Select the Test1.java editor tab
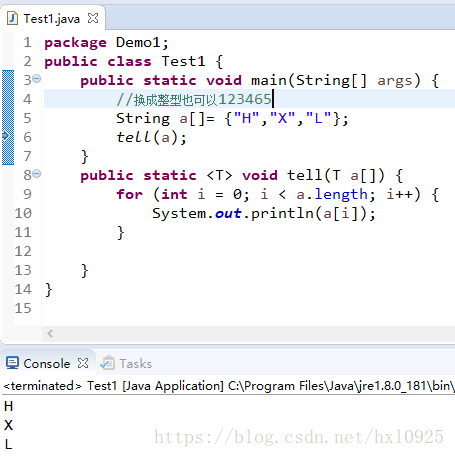455x457 pixels. click(x=52, y=19)
